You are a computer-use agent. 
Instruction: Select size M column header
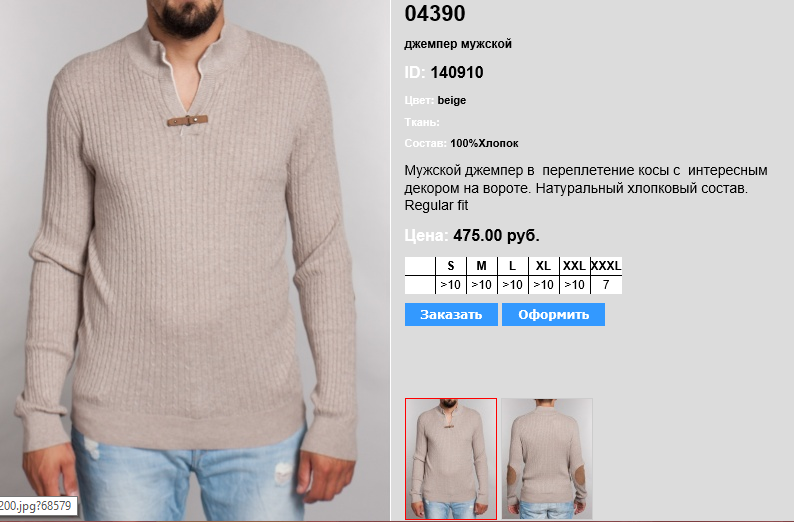point(482,266)
